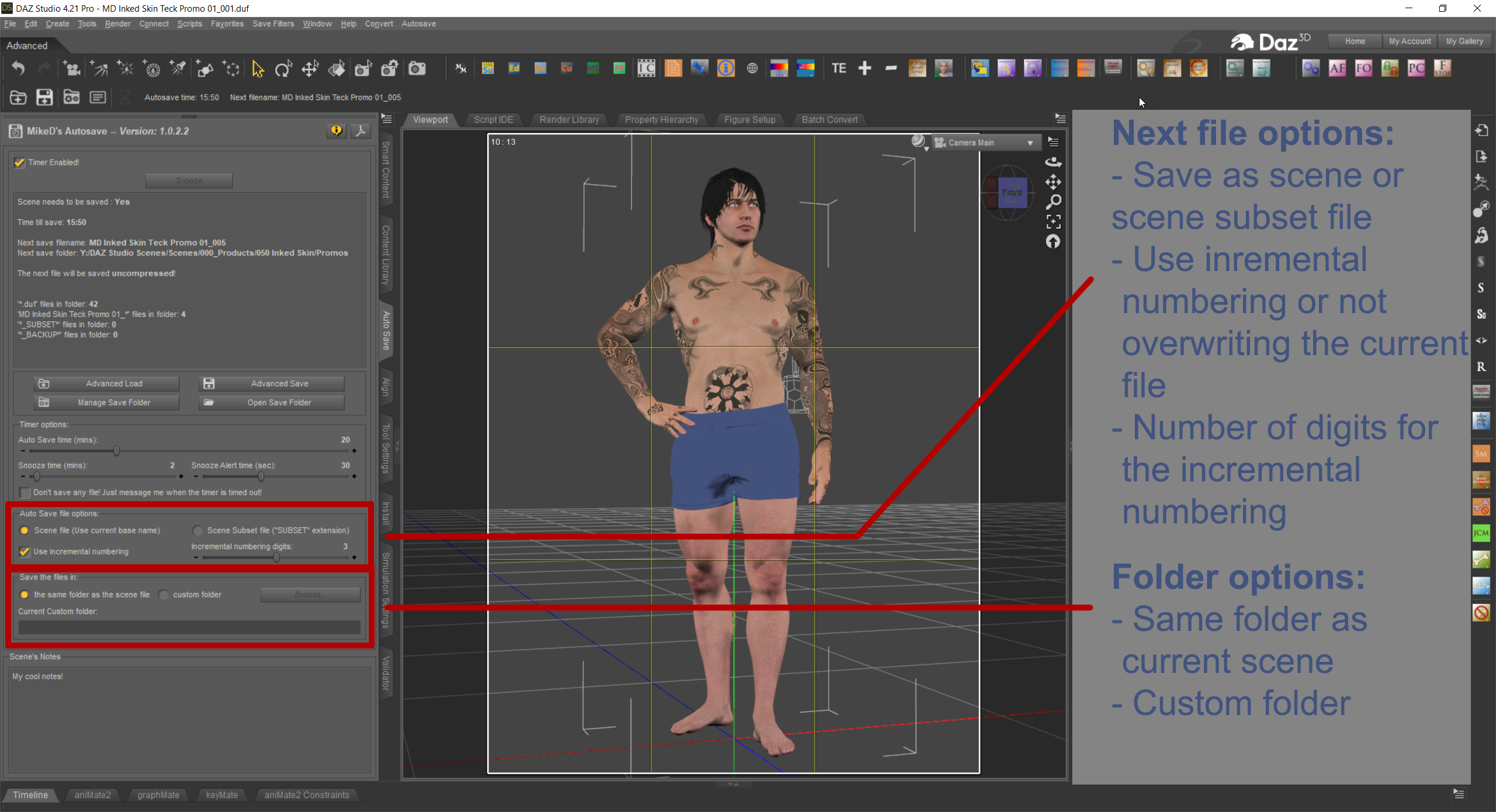This screenshot has height=812, width=1496.
Task: Click the Autosave toolbar save disk icon
Action: click(x=44, y=97)
